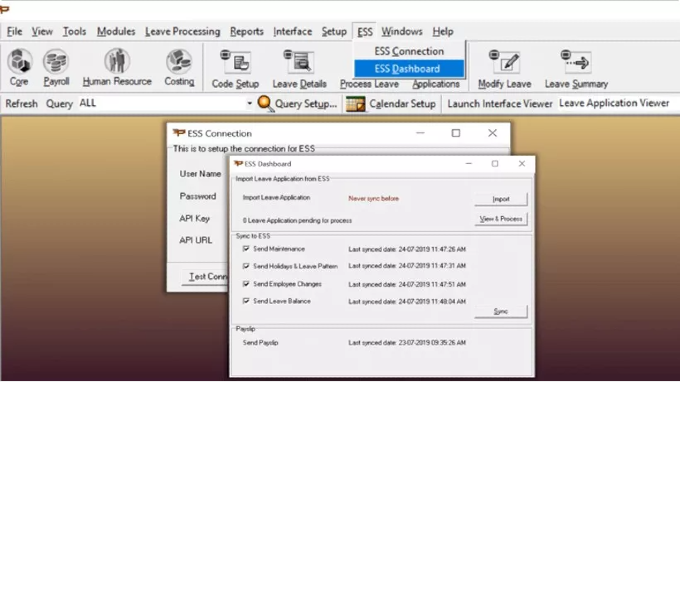Click the Query Setup magnifier icon

click(x=265, y=104)
